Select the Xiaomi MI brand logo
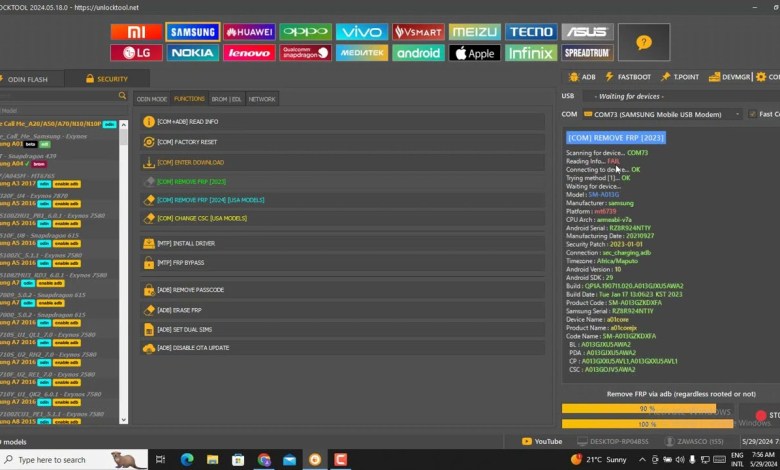This screenshot has width=780, height=470. 136,32
